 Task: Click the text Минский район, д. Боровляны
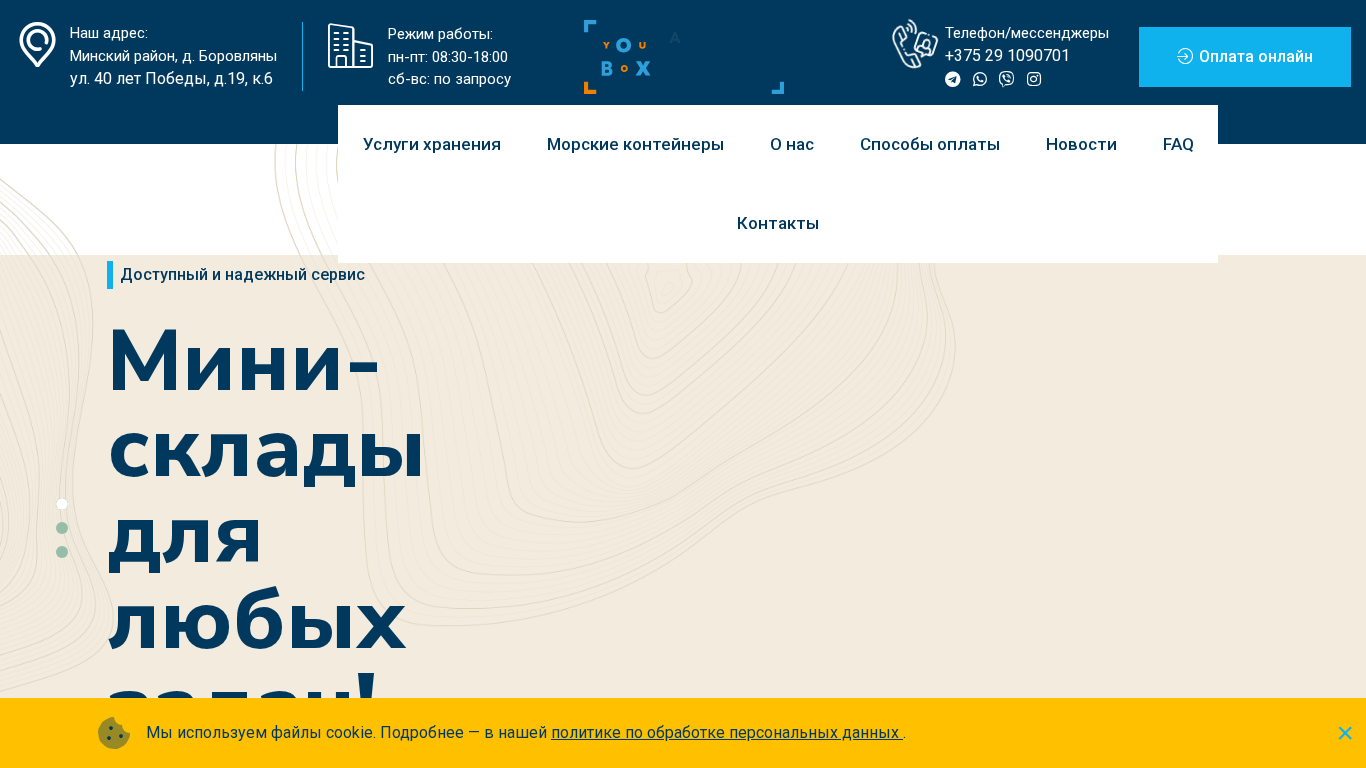173,56
